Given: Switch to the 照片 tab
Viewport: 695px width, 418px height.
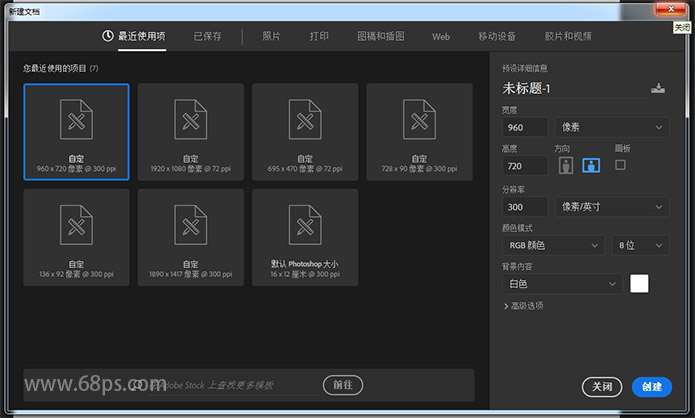Looking at the screenshot, I should (x=271, y=36).
